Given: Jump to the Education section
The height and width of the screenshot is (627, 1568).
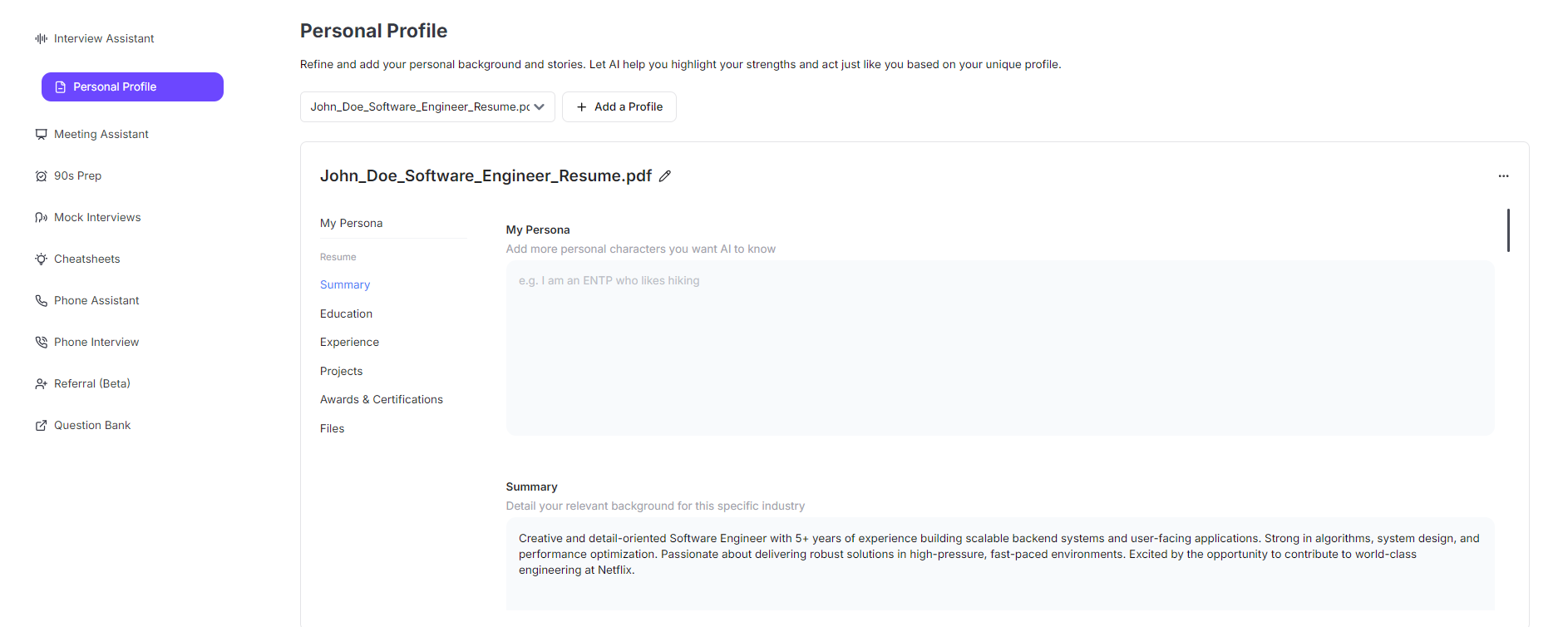Looking at the screenshot, I should tap(346, 313).
